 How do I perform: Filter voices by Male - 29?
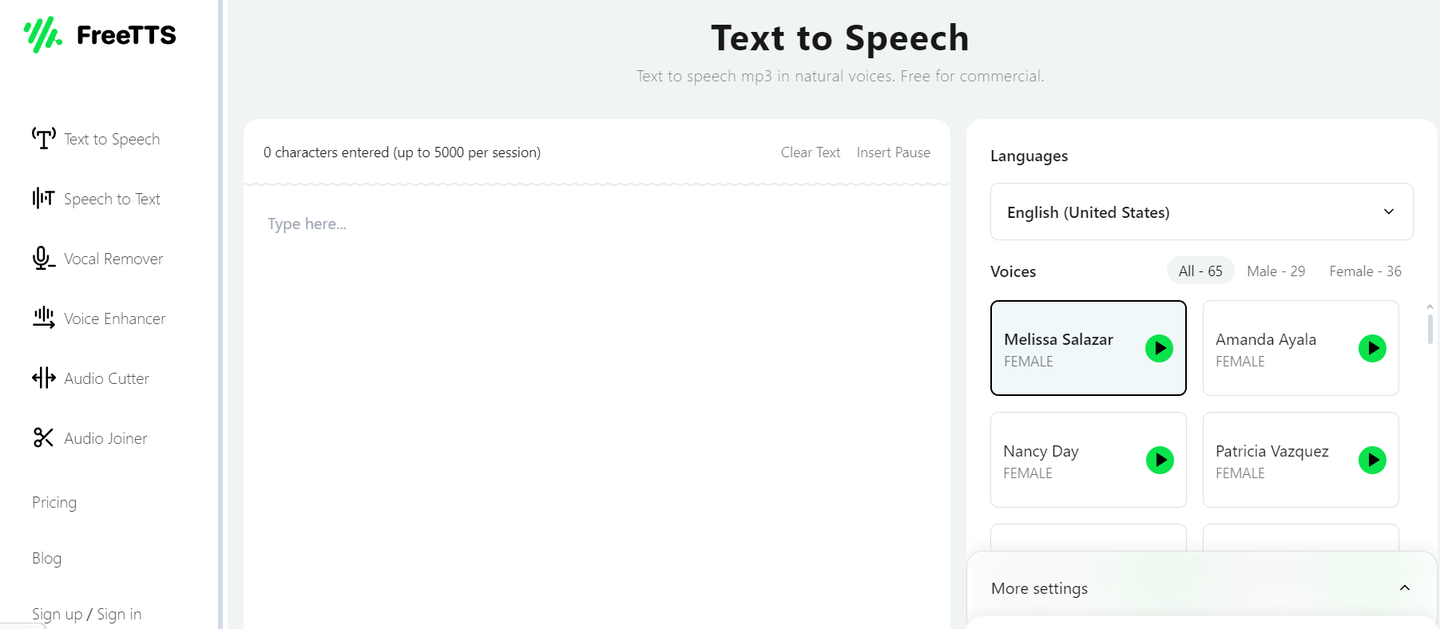(x=1276, y=271)
